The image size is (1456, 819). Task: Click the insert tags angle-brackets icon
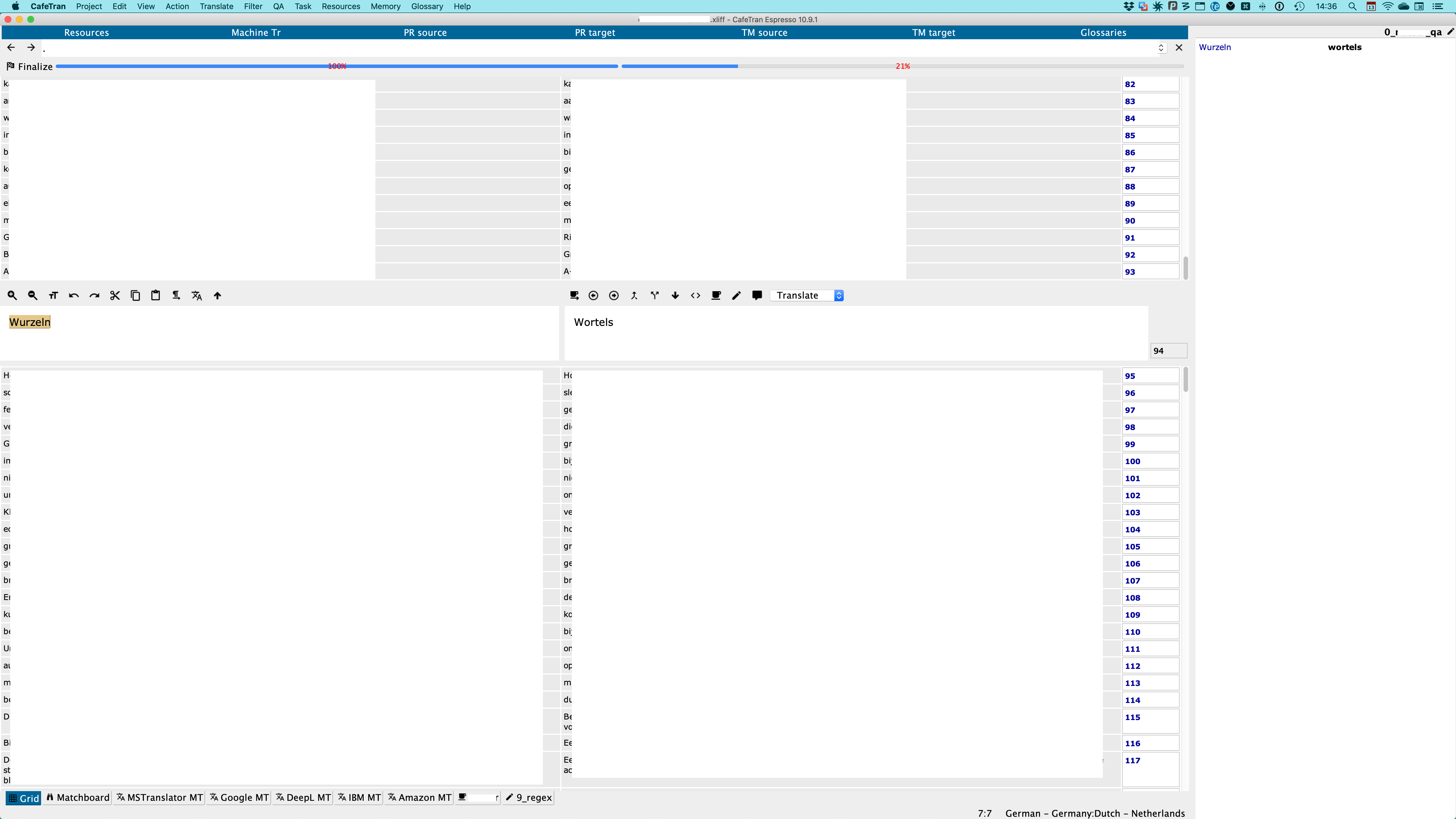tap(695, 295)
